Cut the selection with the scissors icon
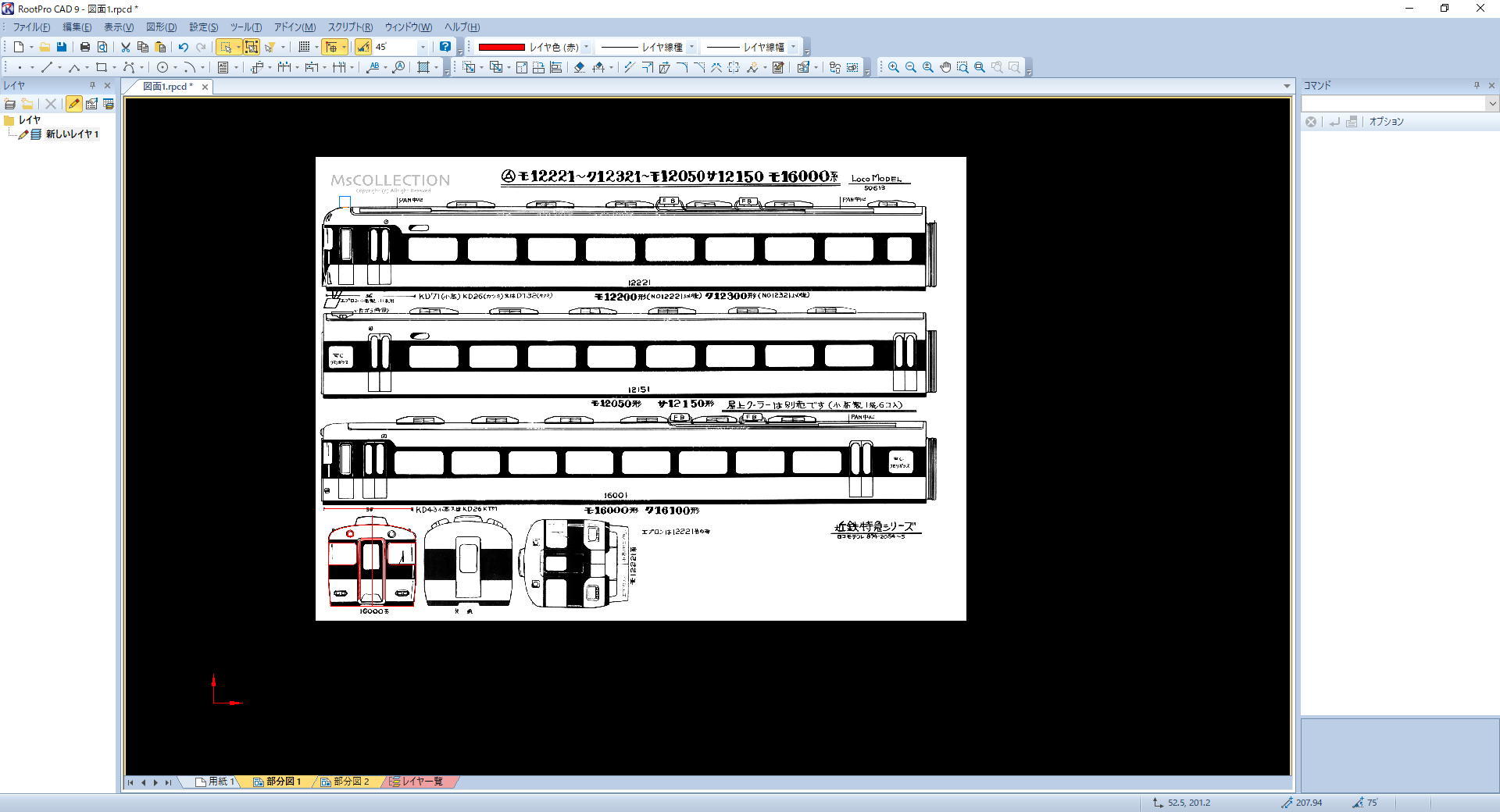Image resolution: width=1500 pixels, height=812 pixels. click(125, 47)
